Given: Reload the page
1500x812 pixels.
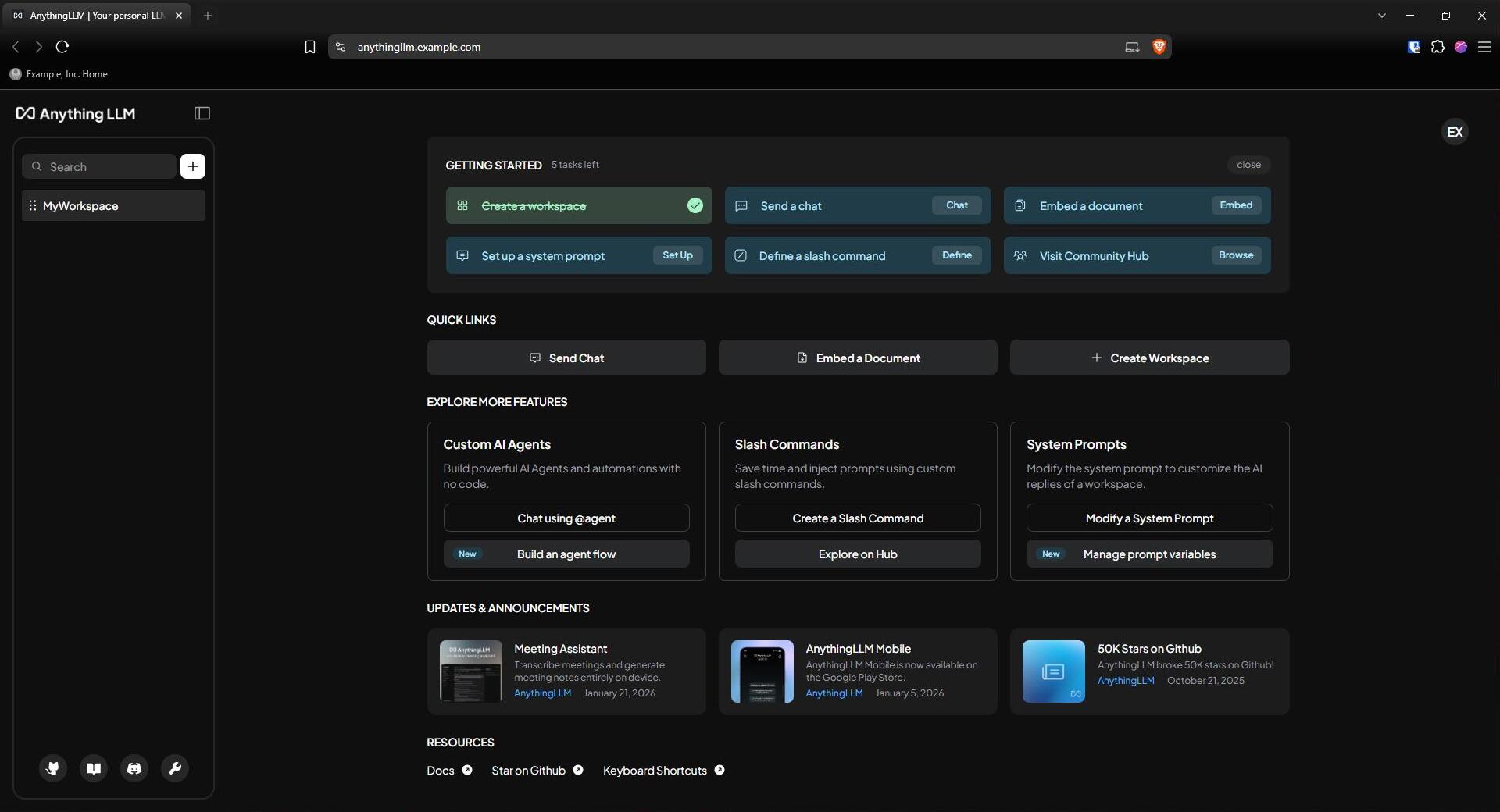Looking at the screenshot, I should 62,47.
